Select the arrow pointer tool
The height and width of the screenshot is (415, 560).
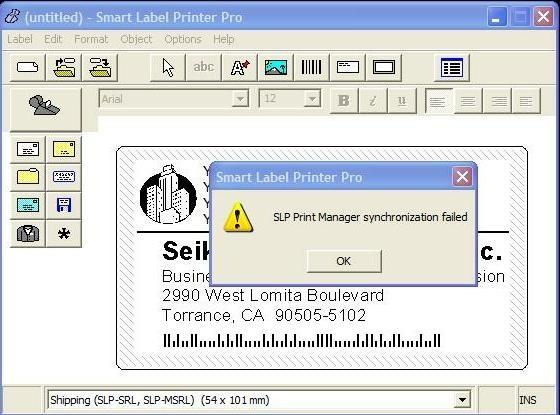168,67
